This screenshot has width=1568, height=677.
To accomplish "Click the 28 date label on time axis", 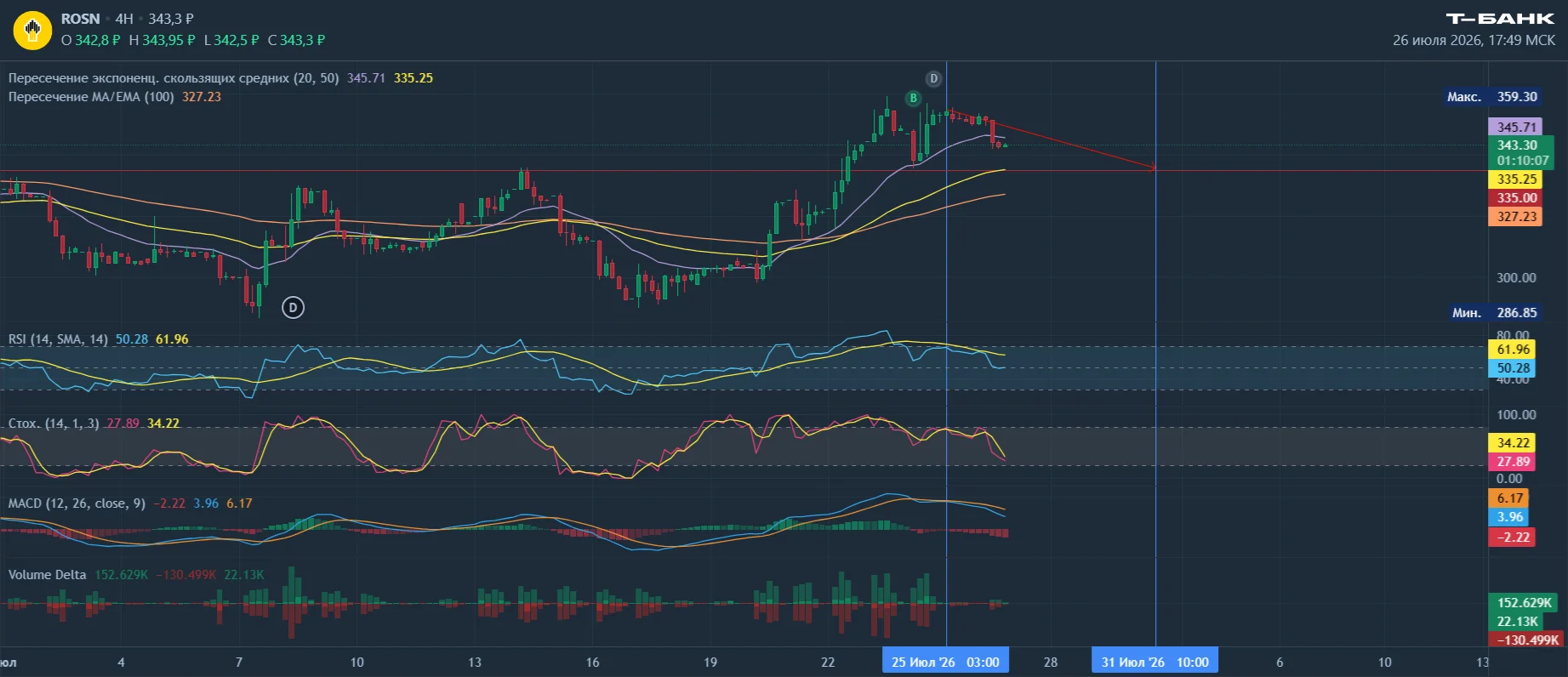I will click(x=1051, y=662).
